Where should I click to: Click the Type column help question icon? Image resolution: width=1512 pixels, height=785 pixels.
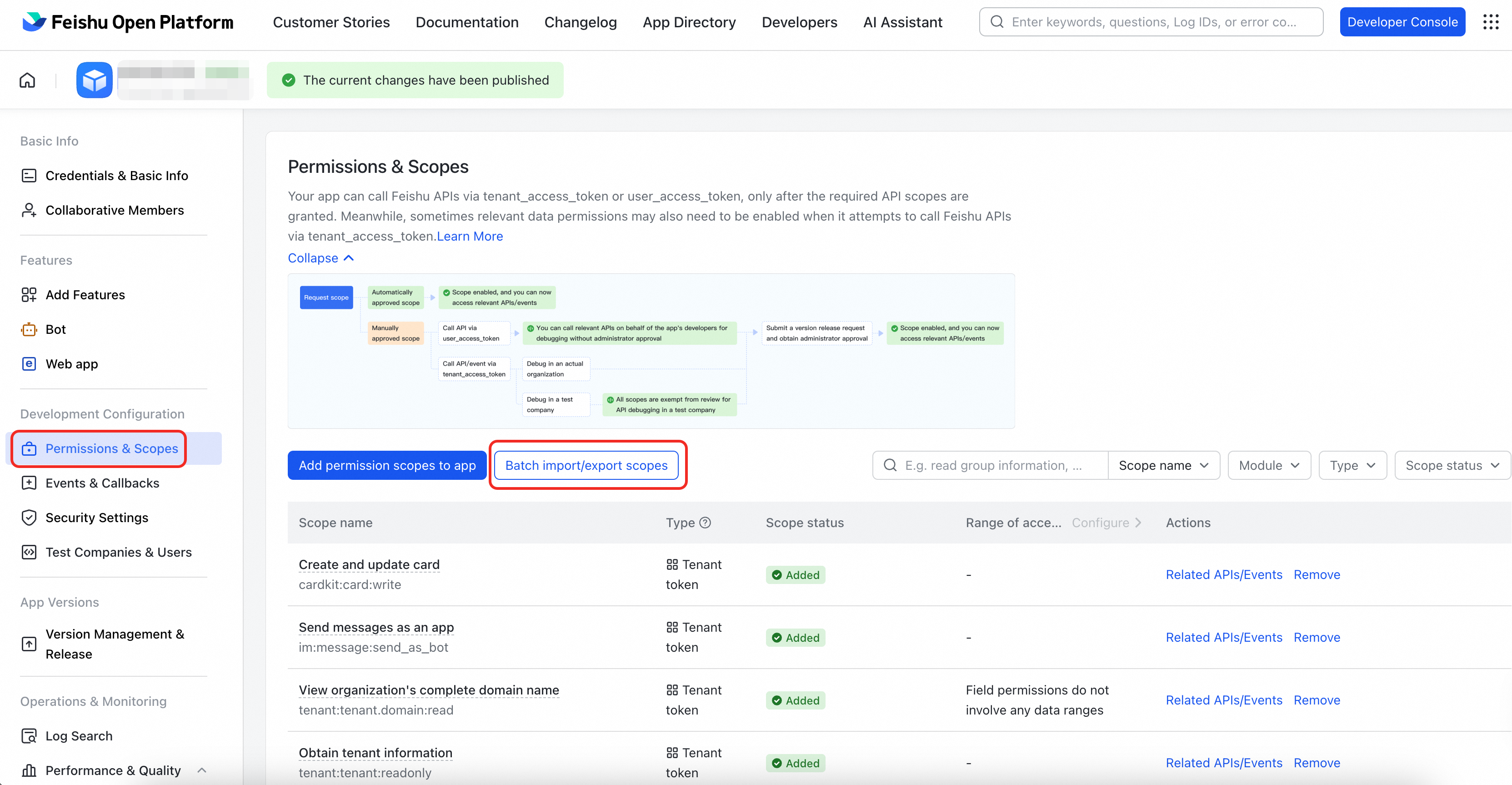(706, 523)
